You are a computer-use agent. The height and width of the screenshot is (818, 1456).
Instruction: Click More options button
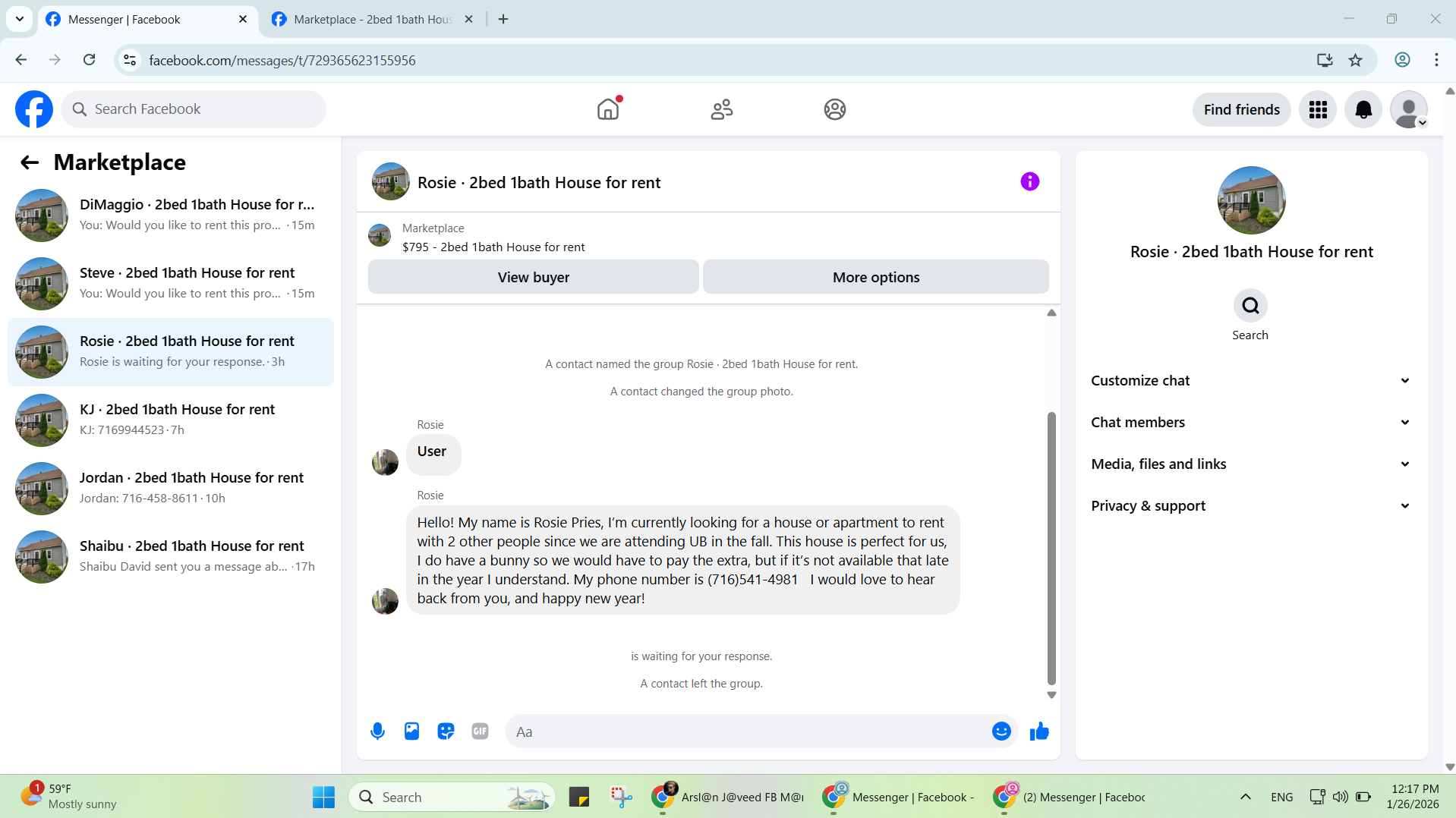pos(876,277)
